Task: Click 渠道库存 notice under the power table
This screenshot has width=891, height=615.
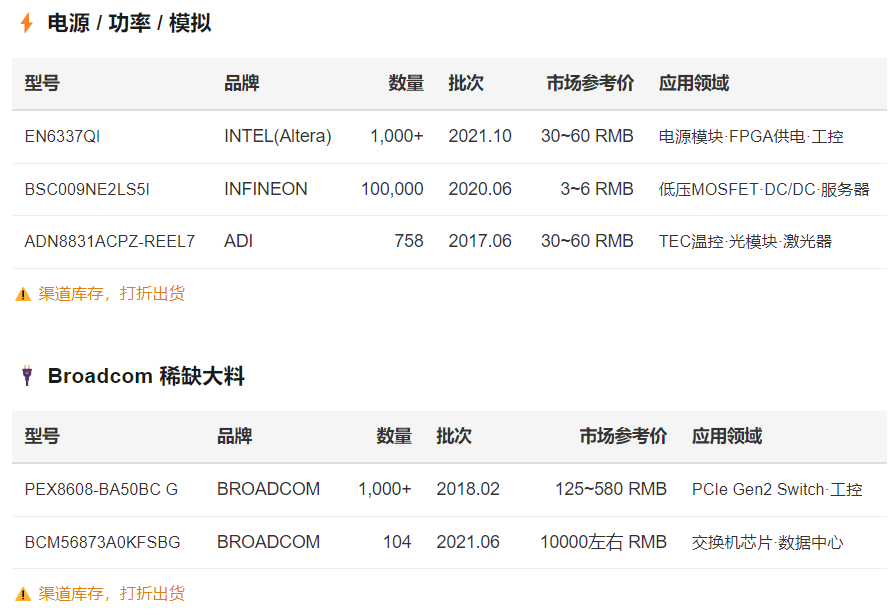Action: coord(111,294)
